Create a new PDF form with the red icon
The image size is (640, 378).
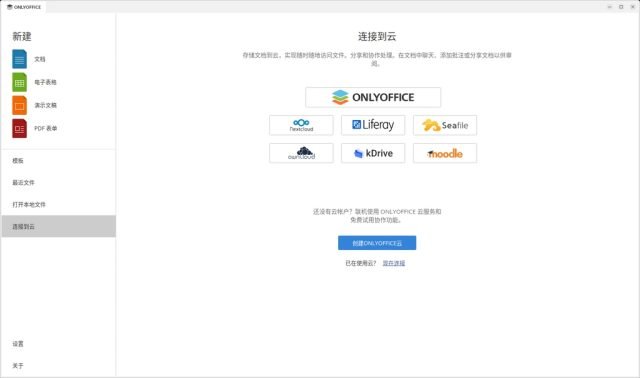[20, 129]
